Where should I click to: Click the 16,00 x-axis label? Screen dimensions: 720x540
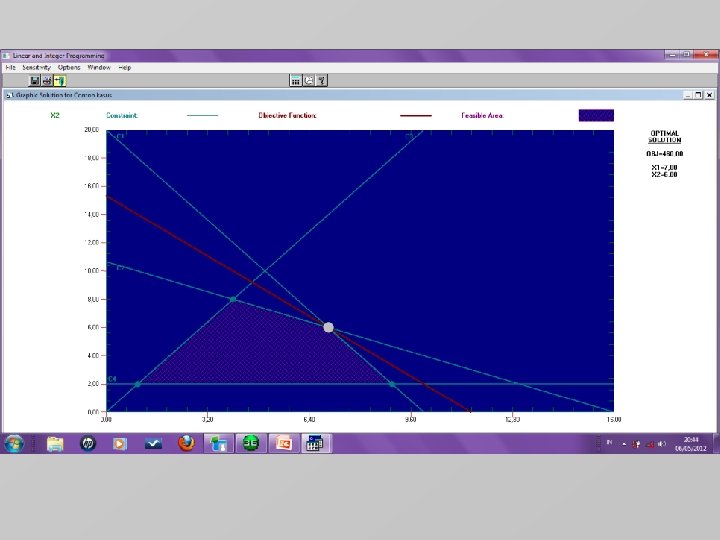[614, 419]
